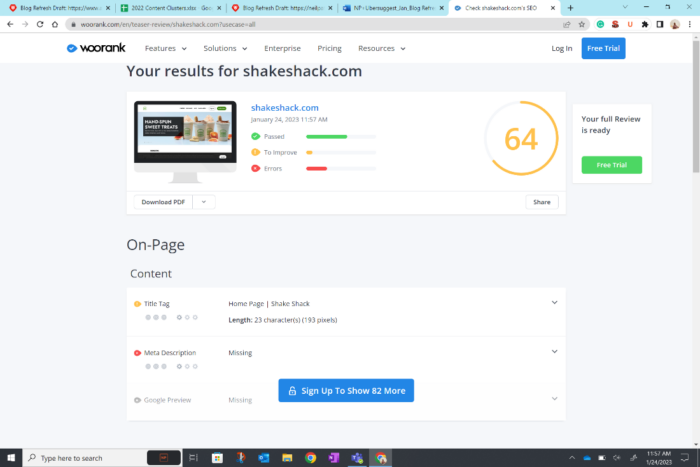This screenshot has height=467, width=700.
Task: Expand the Meta Description row
Action: [554, 352]
